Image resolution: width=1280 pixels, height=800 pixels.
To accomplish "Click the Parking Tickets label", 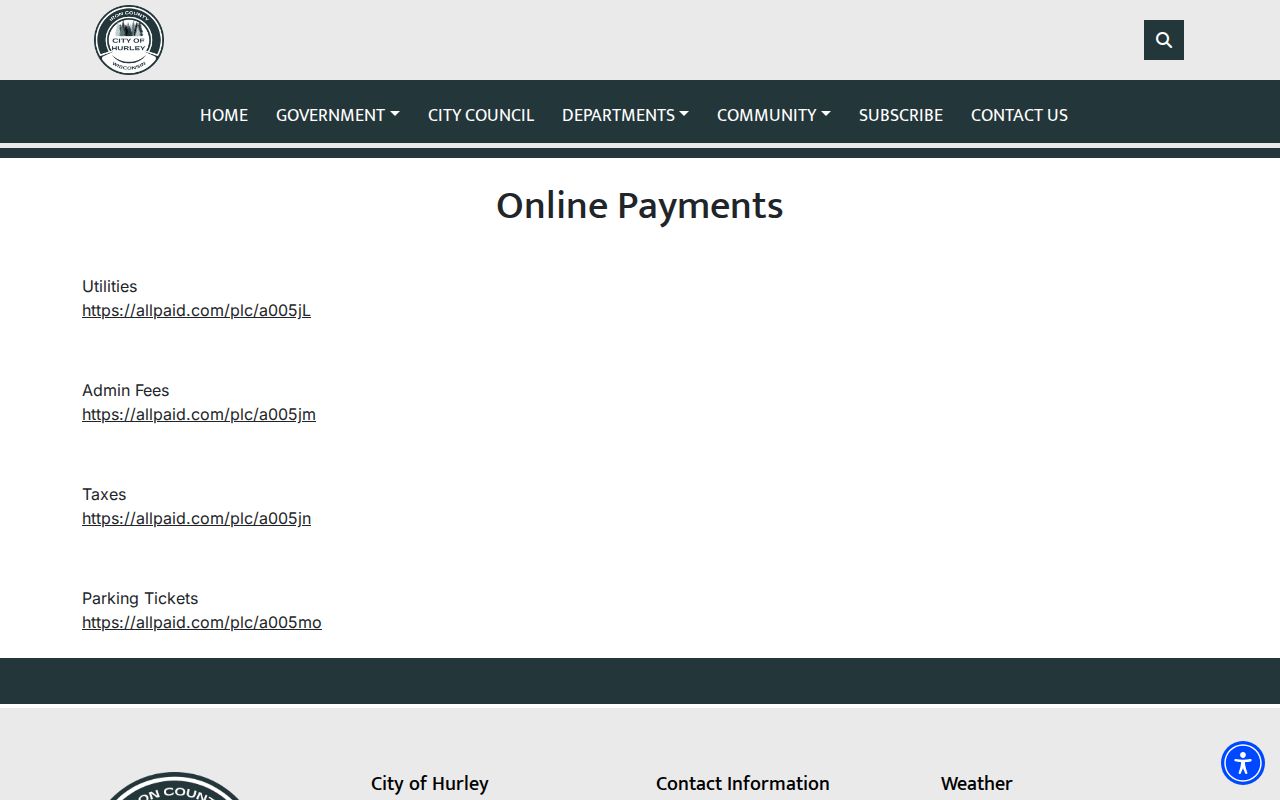I will click(x=140, y=598).
